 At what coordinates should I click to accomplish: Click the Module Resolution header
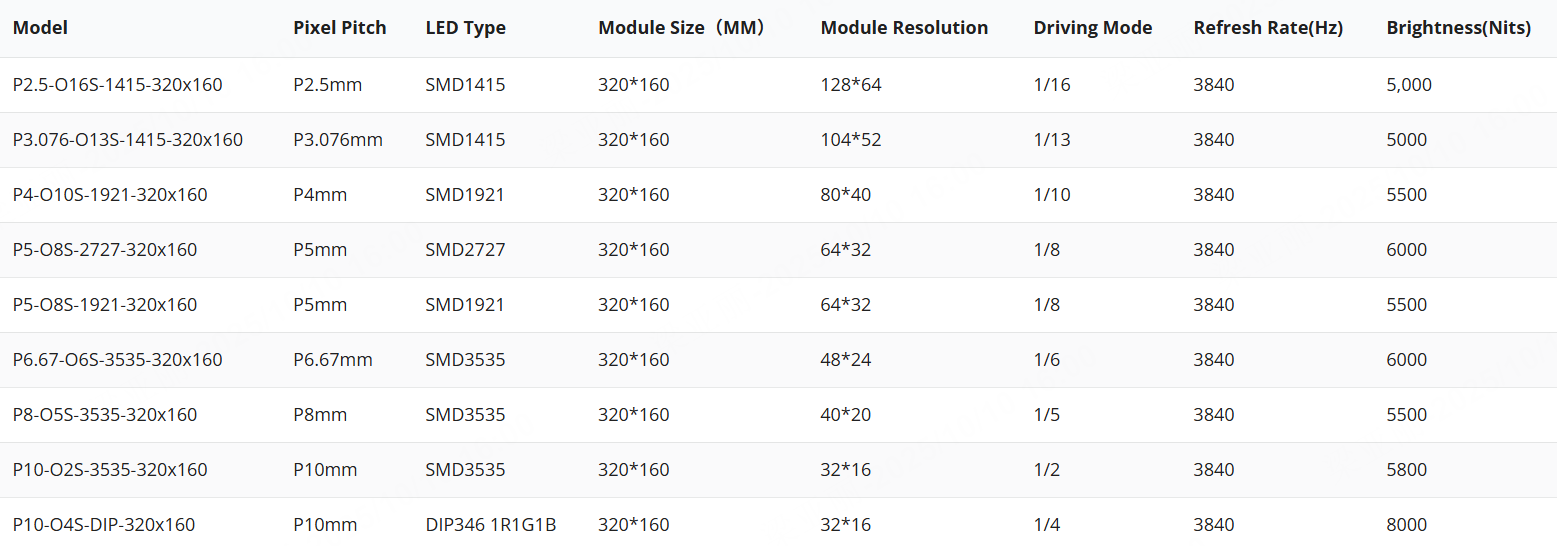(904, 28)
